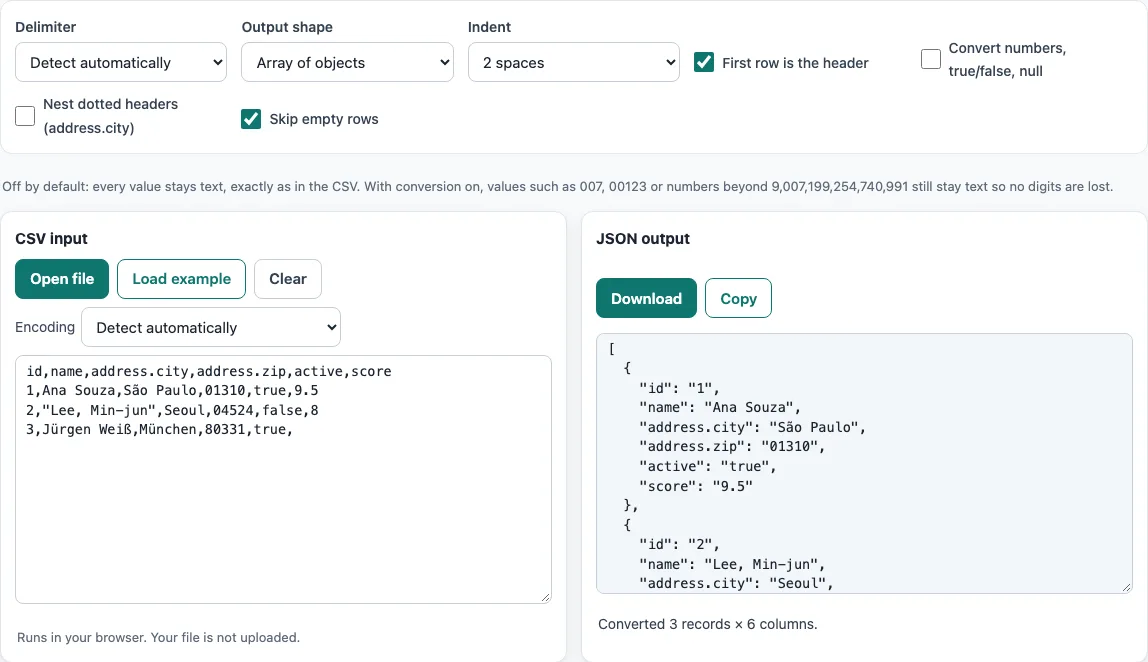Click the CSV row '1,Ana Souza,São Paulo'
The width and height of the screenshot is (1148, 662).
pos(172,390)
